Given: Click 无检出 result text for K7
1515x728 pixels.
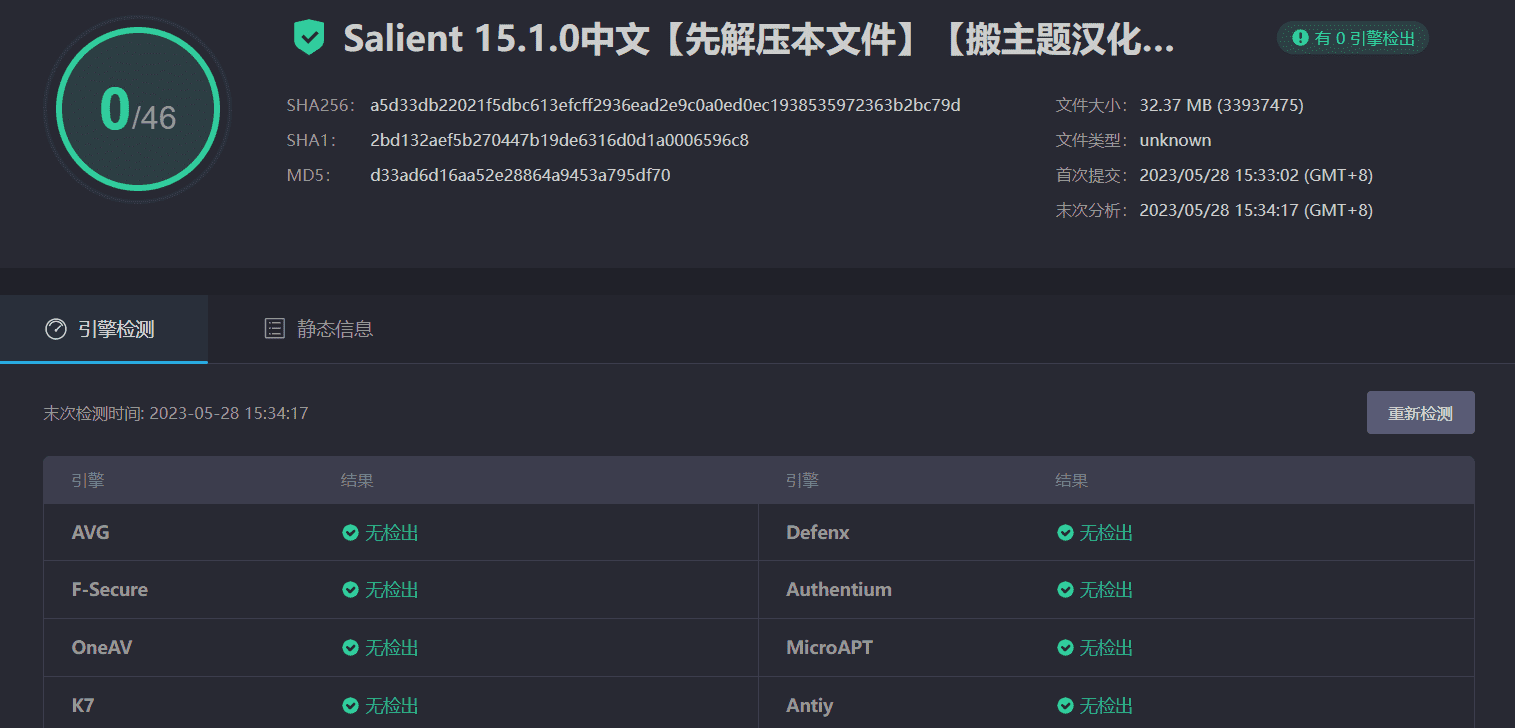Looking at the screenshot, I should (x=392, y=706).
